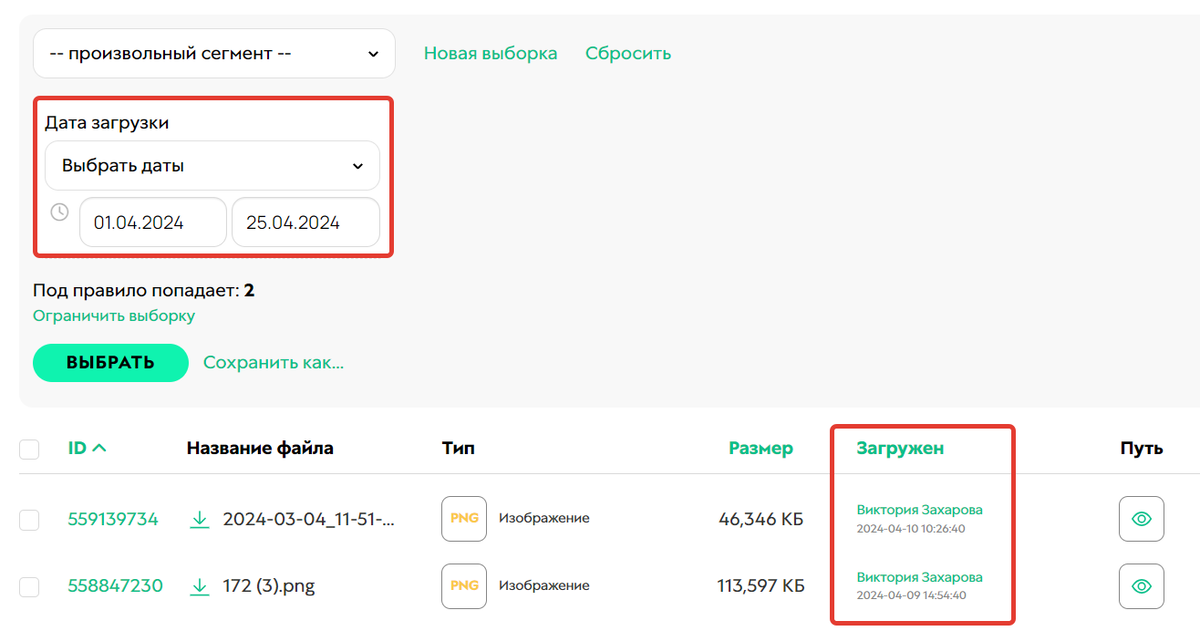Toggle the select-all checkbox in table header

pyautogui.click(x=30, y=450)
